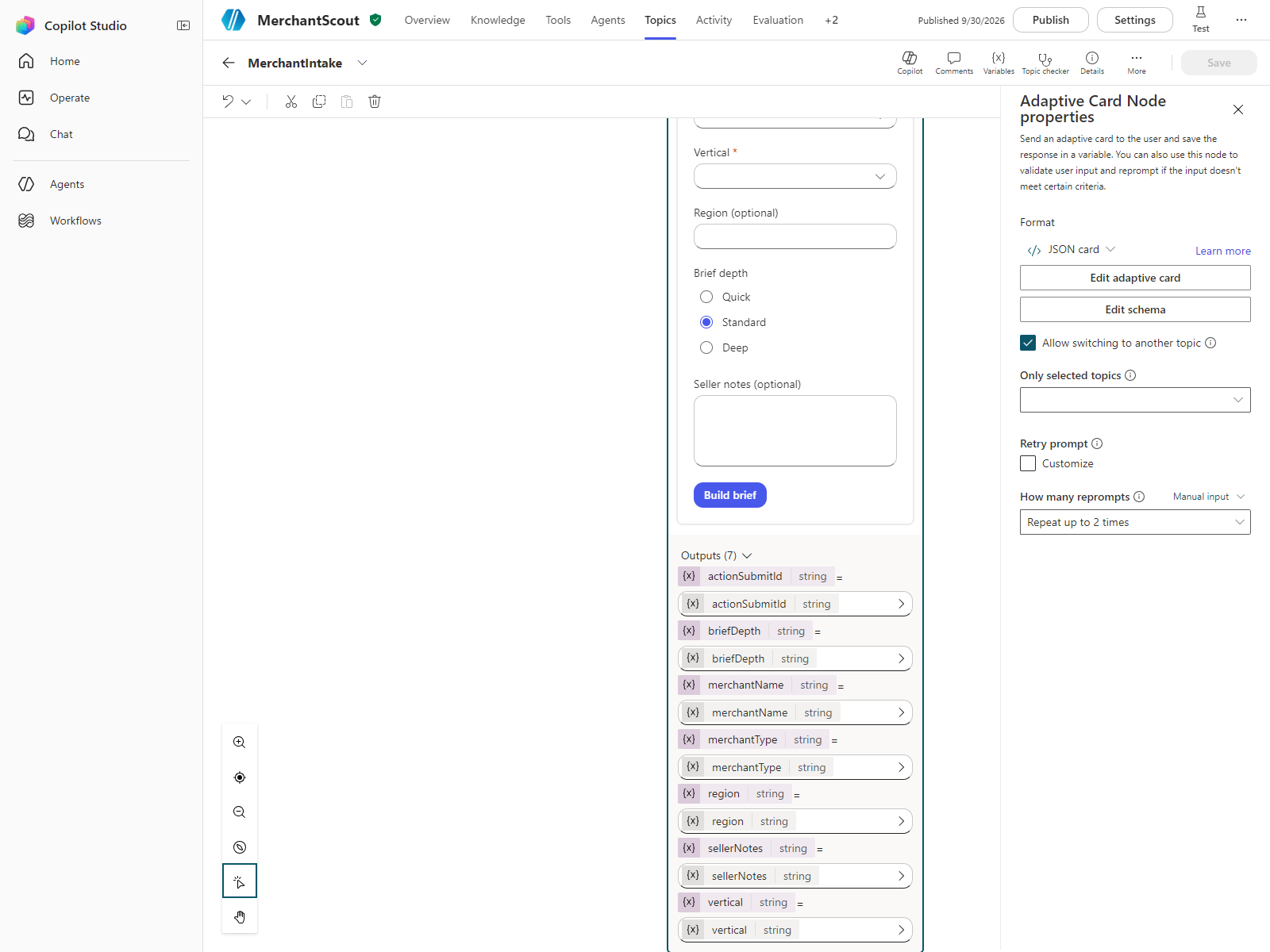
Task: Show topic Details
Action: click(1092, 63)
